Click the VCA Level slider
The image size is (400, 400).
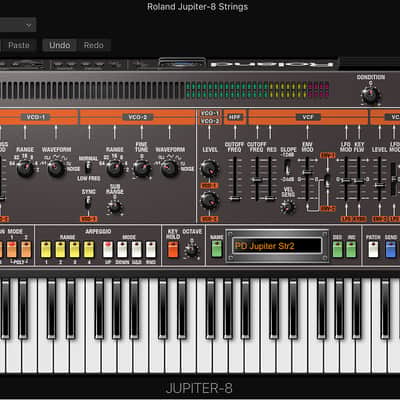coord(379,179)
